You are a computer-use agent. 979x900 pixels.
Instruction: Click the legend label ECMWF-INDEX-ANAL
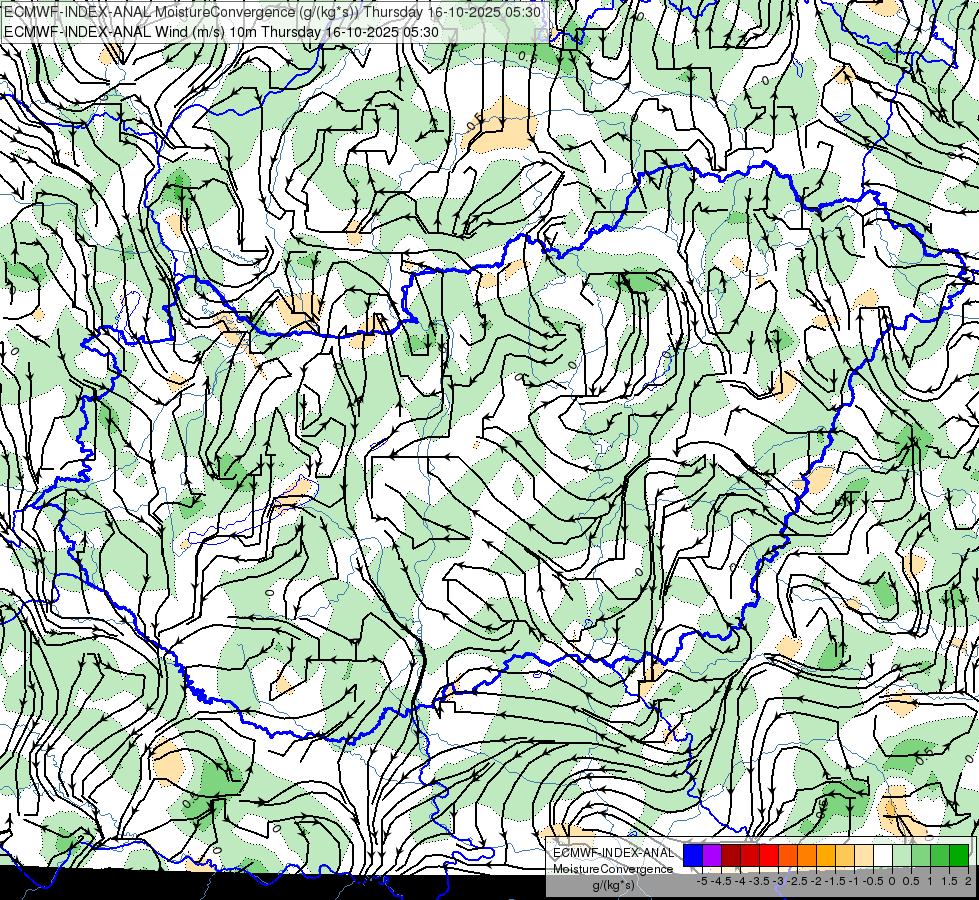point(613,853)
